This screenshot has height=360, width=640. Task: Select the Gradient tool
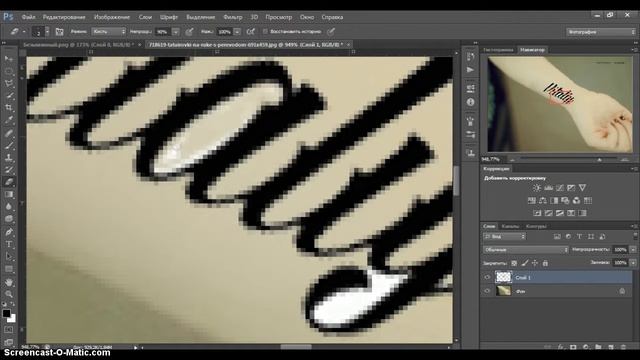9,194
